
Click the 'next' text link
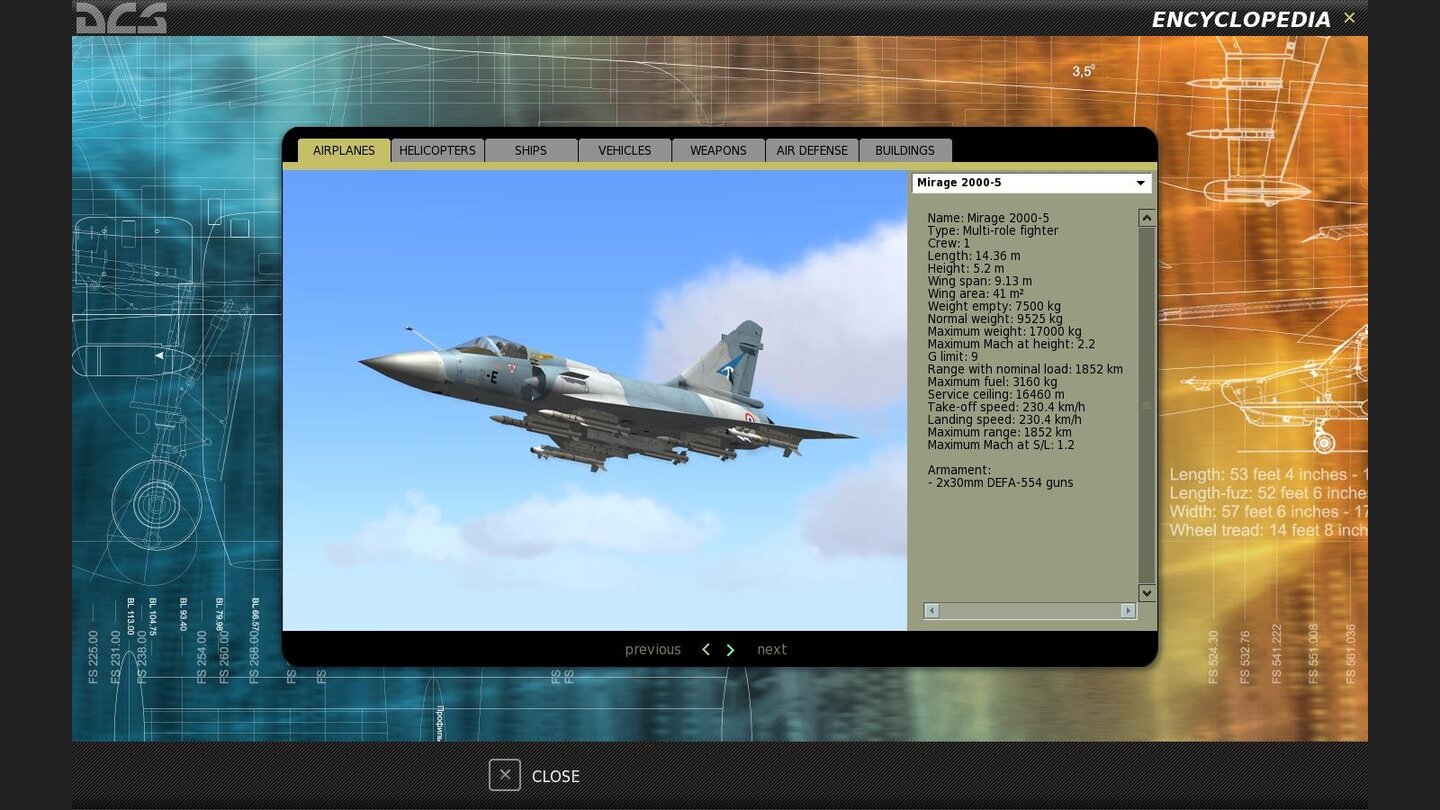click(x=772, y=650)
